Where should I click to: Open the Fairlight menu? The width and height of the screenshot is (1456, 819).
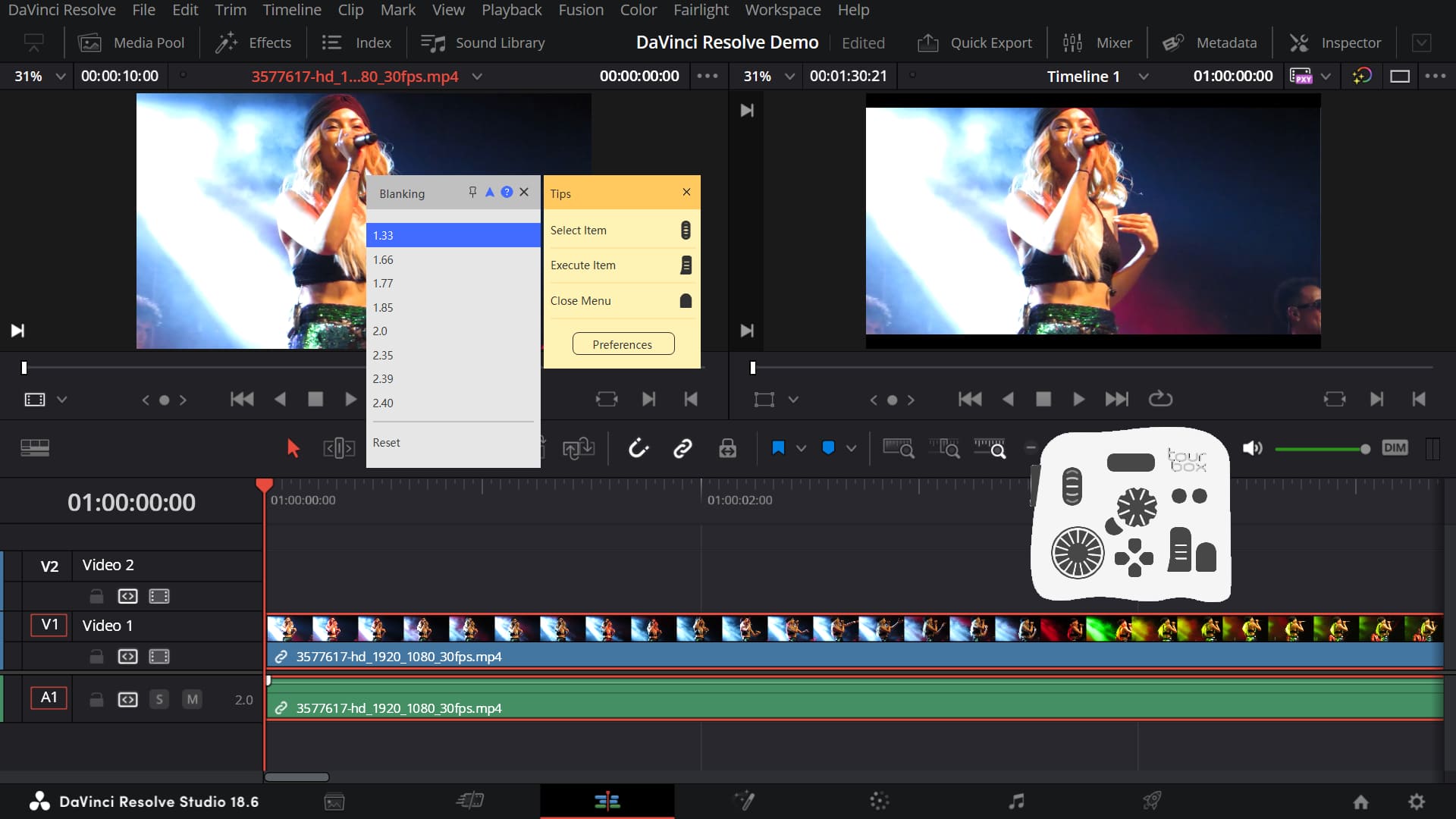pyautogui.click(x=701, y=10)
